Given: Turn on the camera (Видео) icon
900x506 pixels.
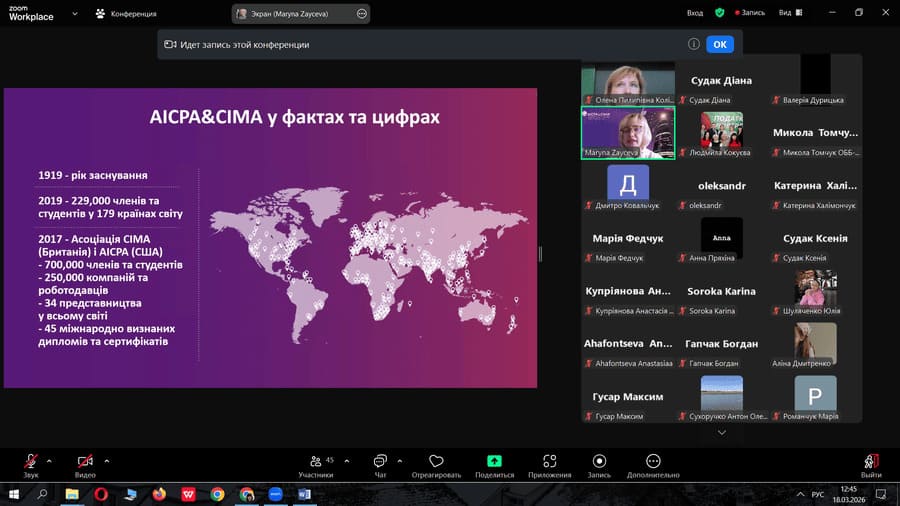Looking at the screenshot, I should pos(85,461).
